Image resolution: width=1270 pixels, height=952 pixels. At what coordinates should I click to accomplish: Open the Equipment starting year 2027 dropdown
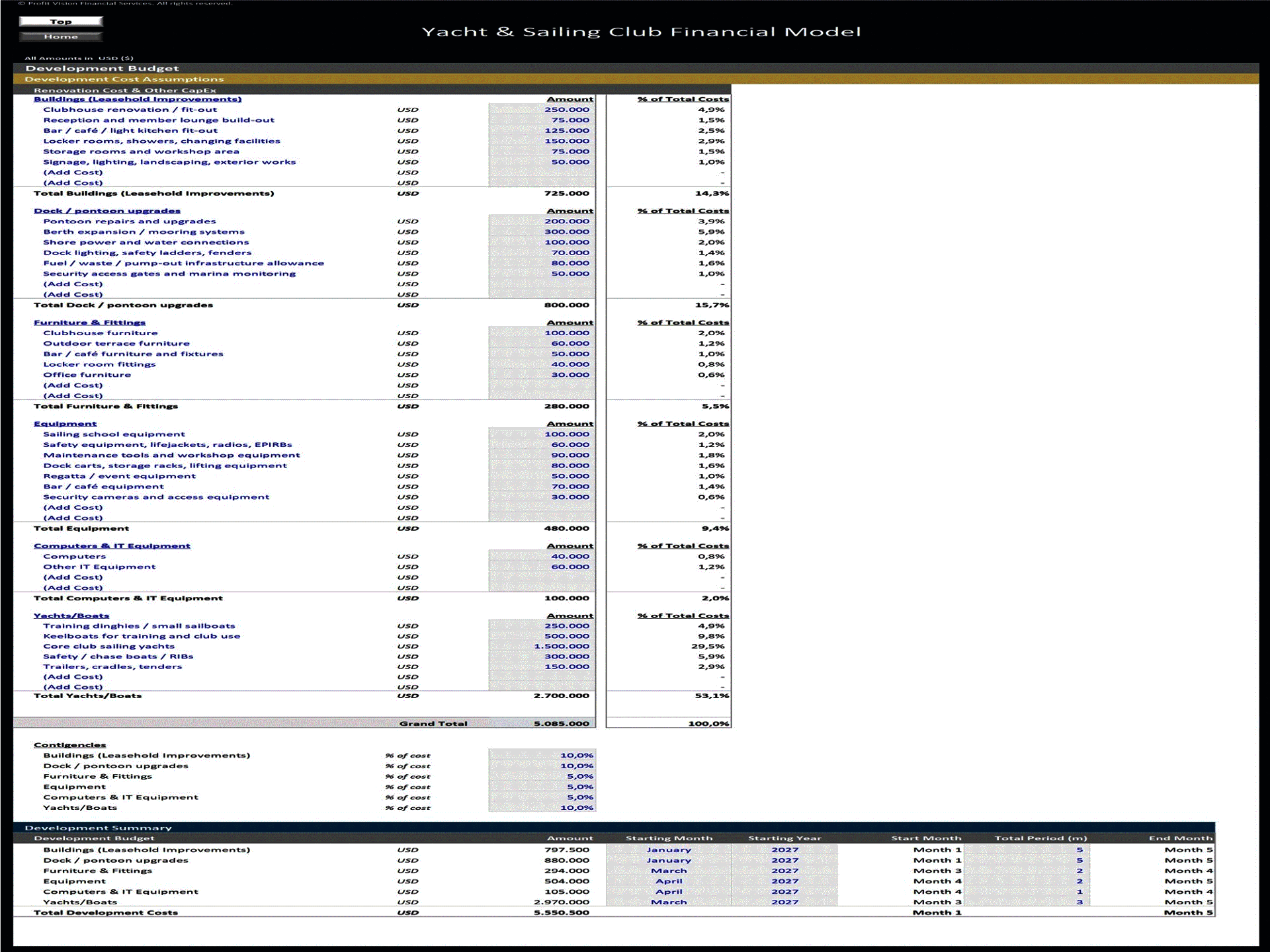785,881
